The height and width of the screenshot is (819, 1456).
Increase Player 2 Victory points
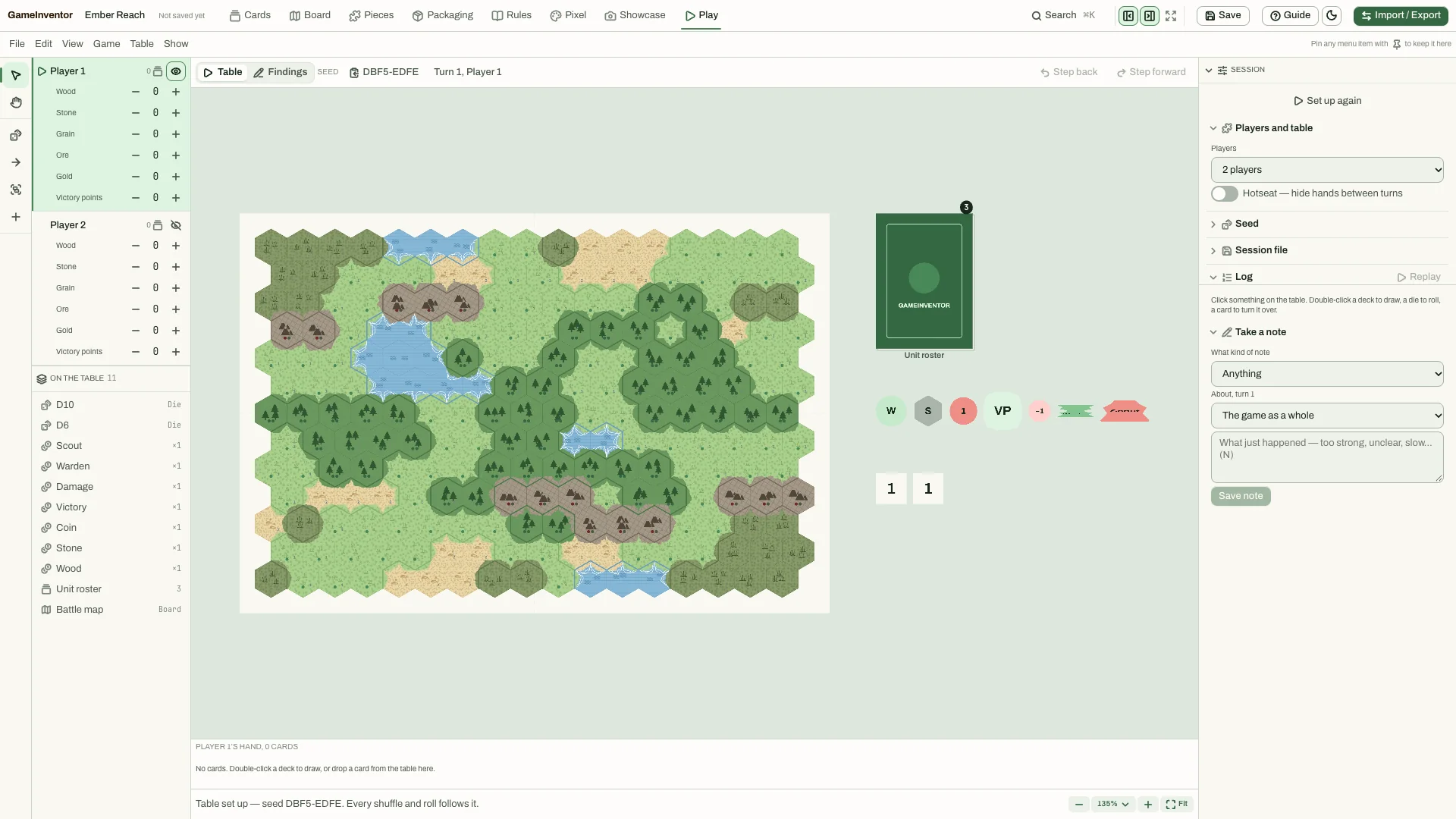tap(176, 352)
